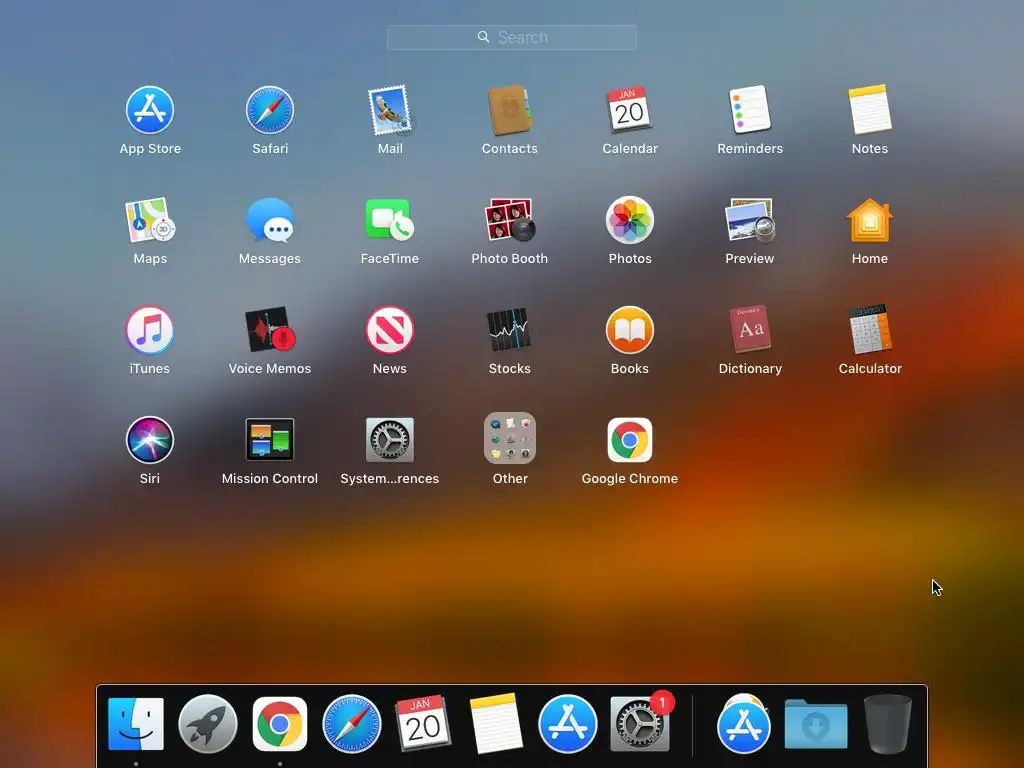Open Chrome from the Dock
The image size is (1024, 768).
coord(280,724)
